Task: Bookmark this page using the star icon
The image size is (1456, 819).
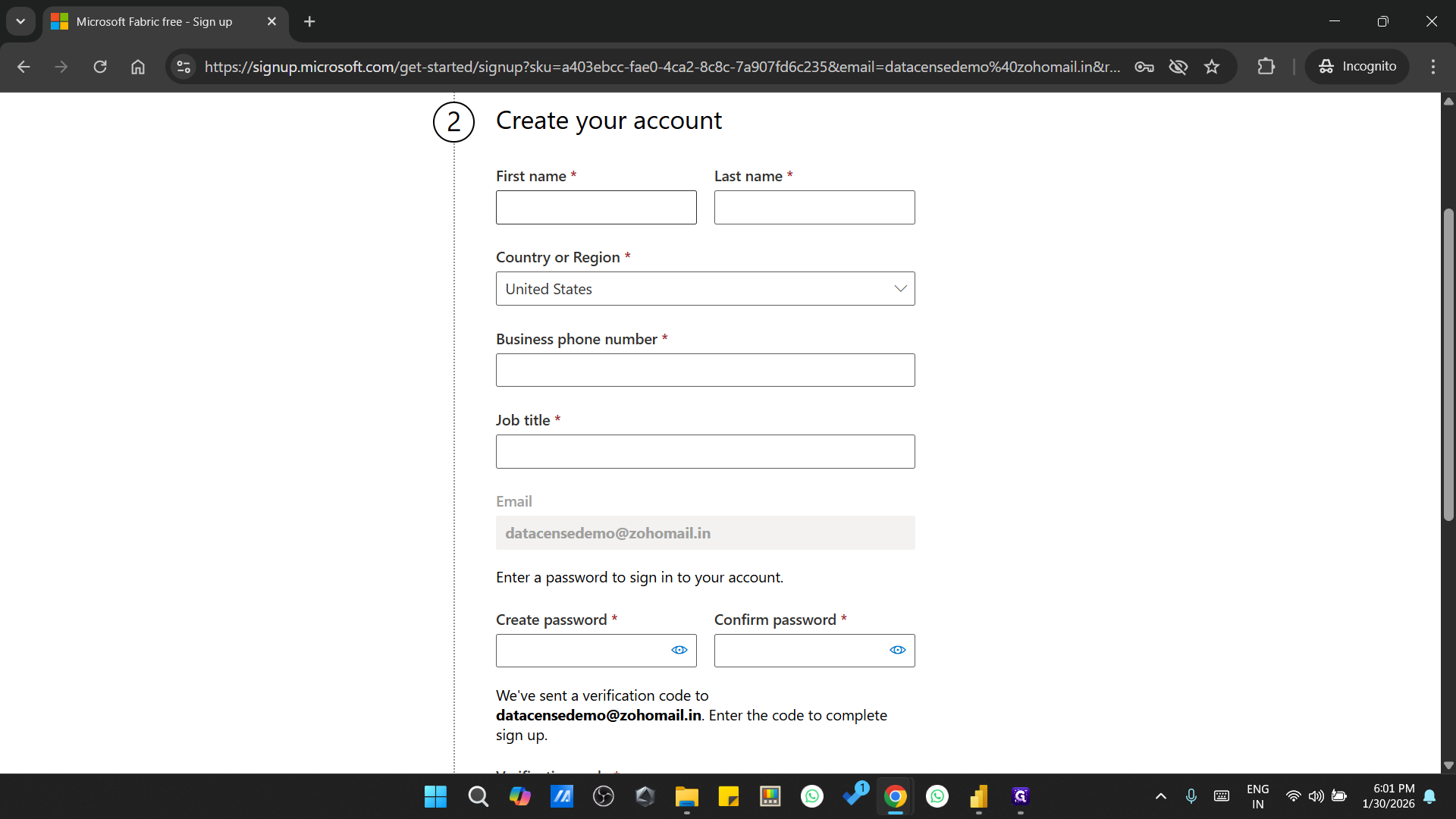Action: point(1212,67)
